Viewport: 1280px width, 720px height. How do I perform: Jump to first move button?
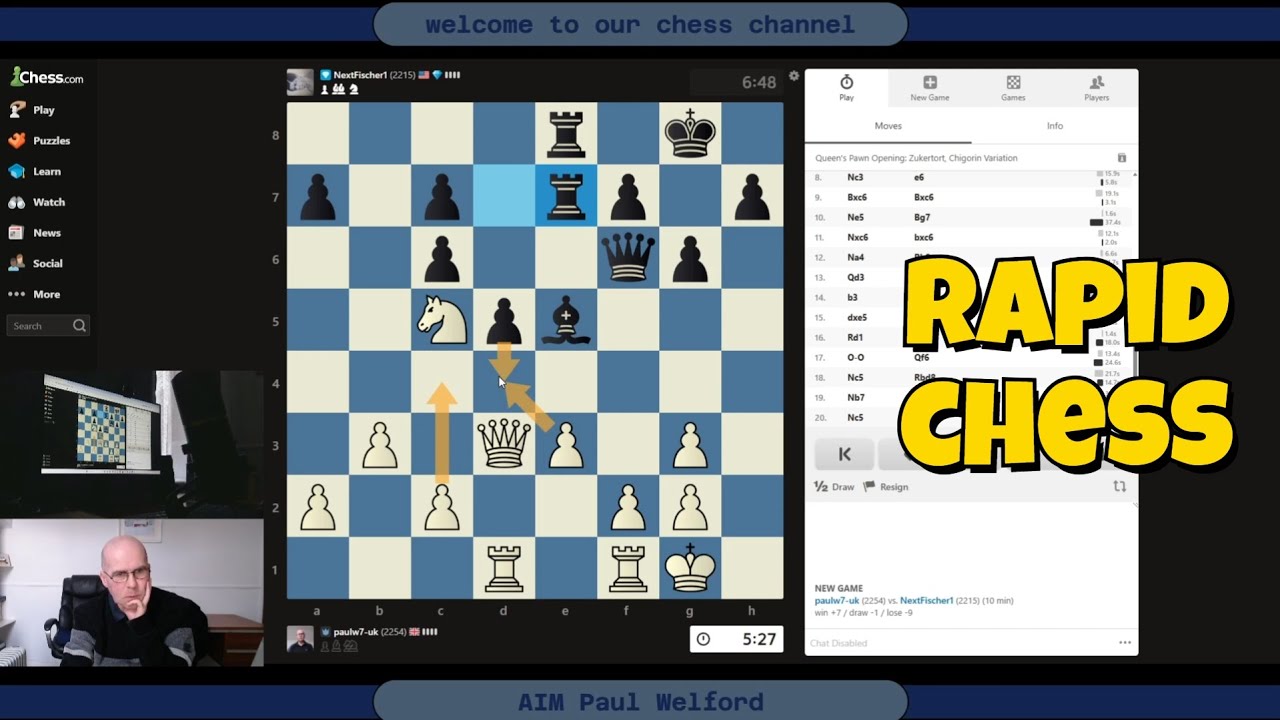pos(844,454)
